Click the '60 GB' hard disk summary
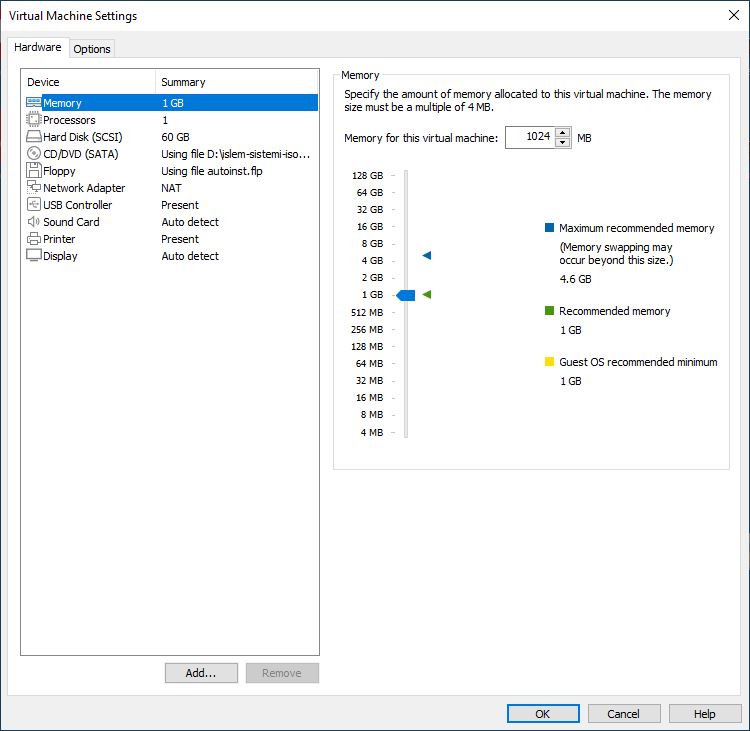The image size is (750, 731). (x=176, y=137)
